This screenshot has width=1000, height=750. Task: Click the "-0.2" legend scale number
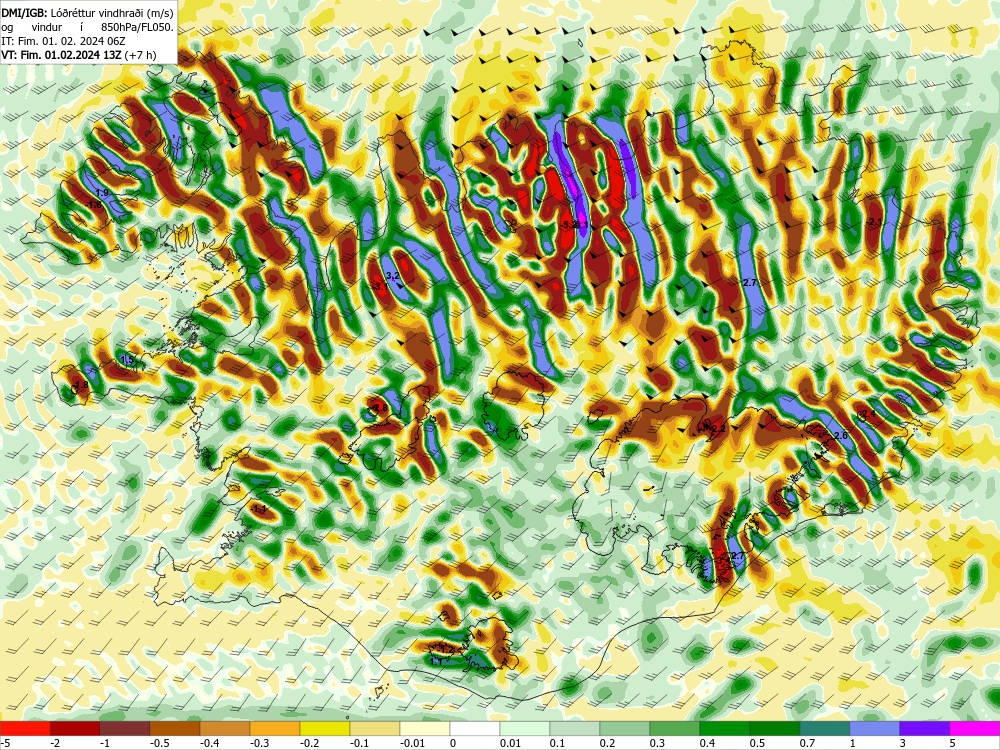coord(311,743)
